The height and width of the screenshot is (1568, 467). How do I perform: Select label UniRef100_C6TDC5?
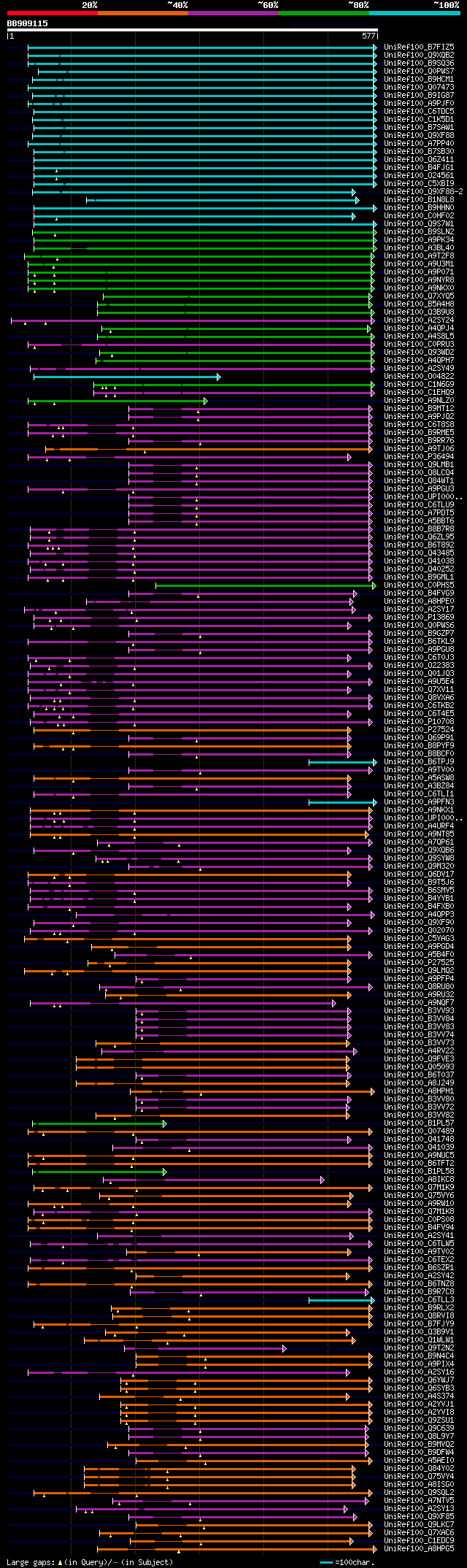[x=419, y=111]
